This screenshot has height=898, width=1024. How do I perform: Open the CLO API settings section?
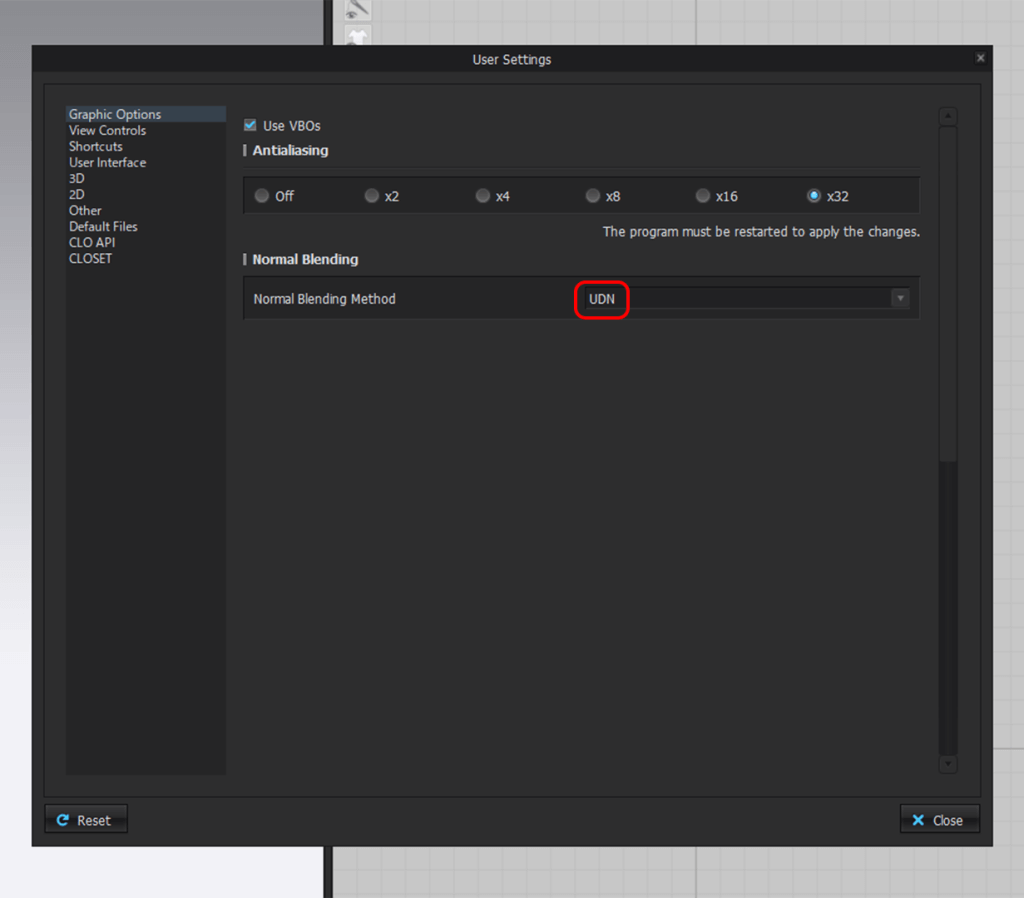(92, 242)
